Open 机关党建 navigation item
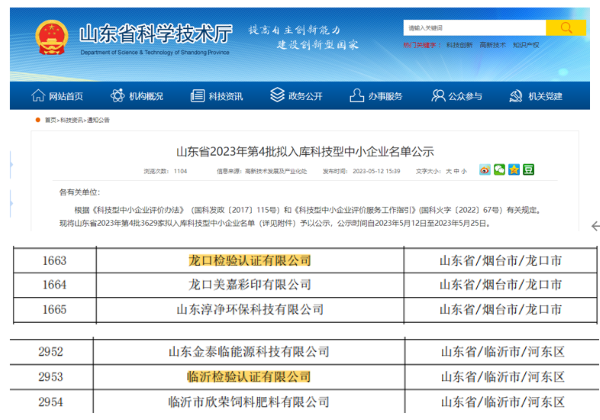 coord(546,96)
